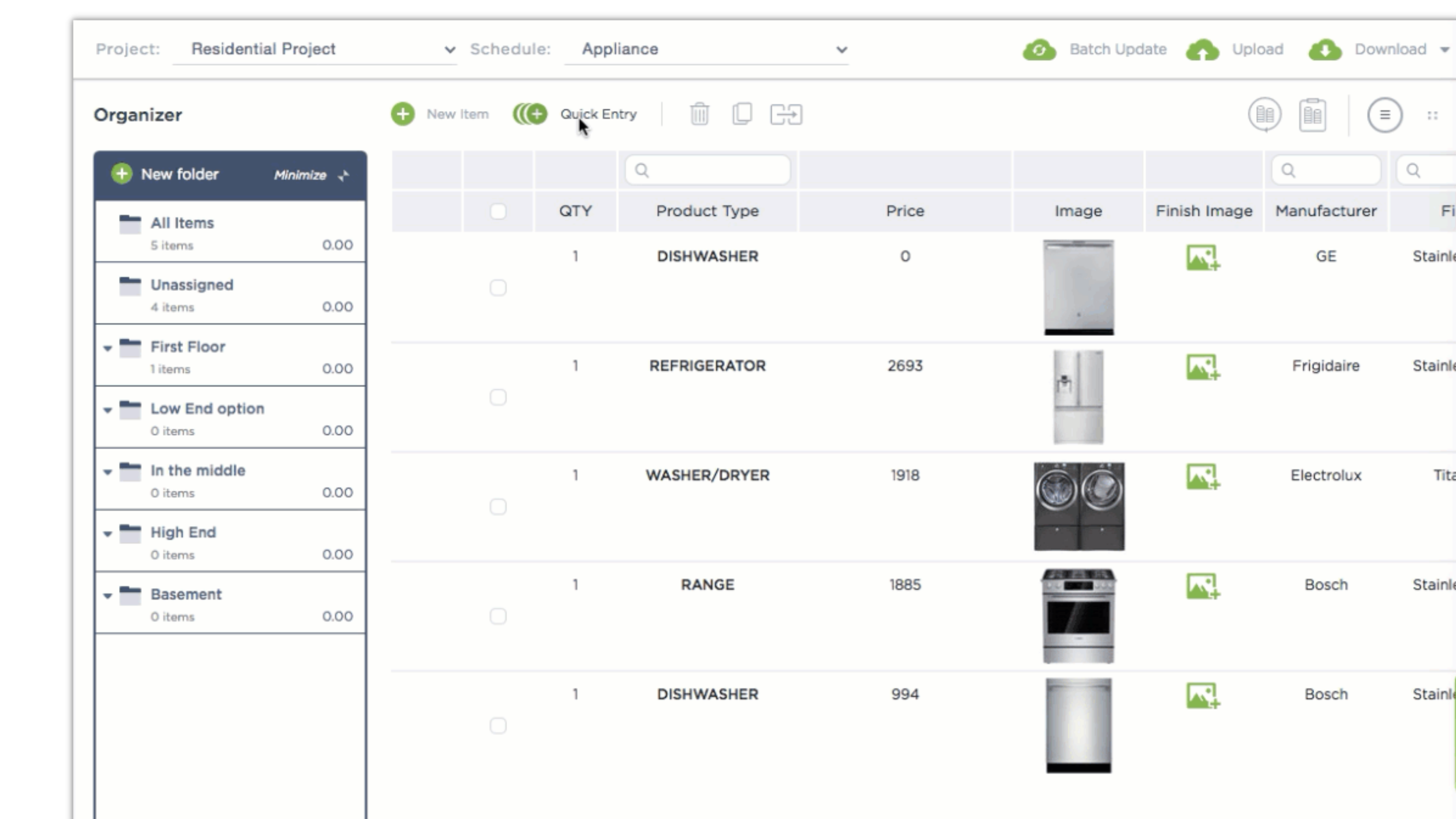Image resolution: width=1456 pixels, height=819 pixels.
Task: Click the Quick Entry double-plus icon
Action: pyautogui.click(x=530, y=114)
